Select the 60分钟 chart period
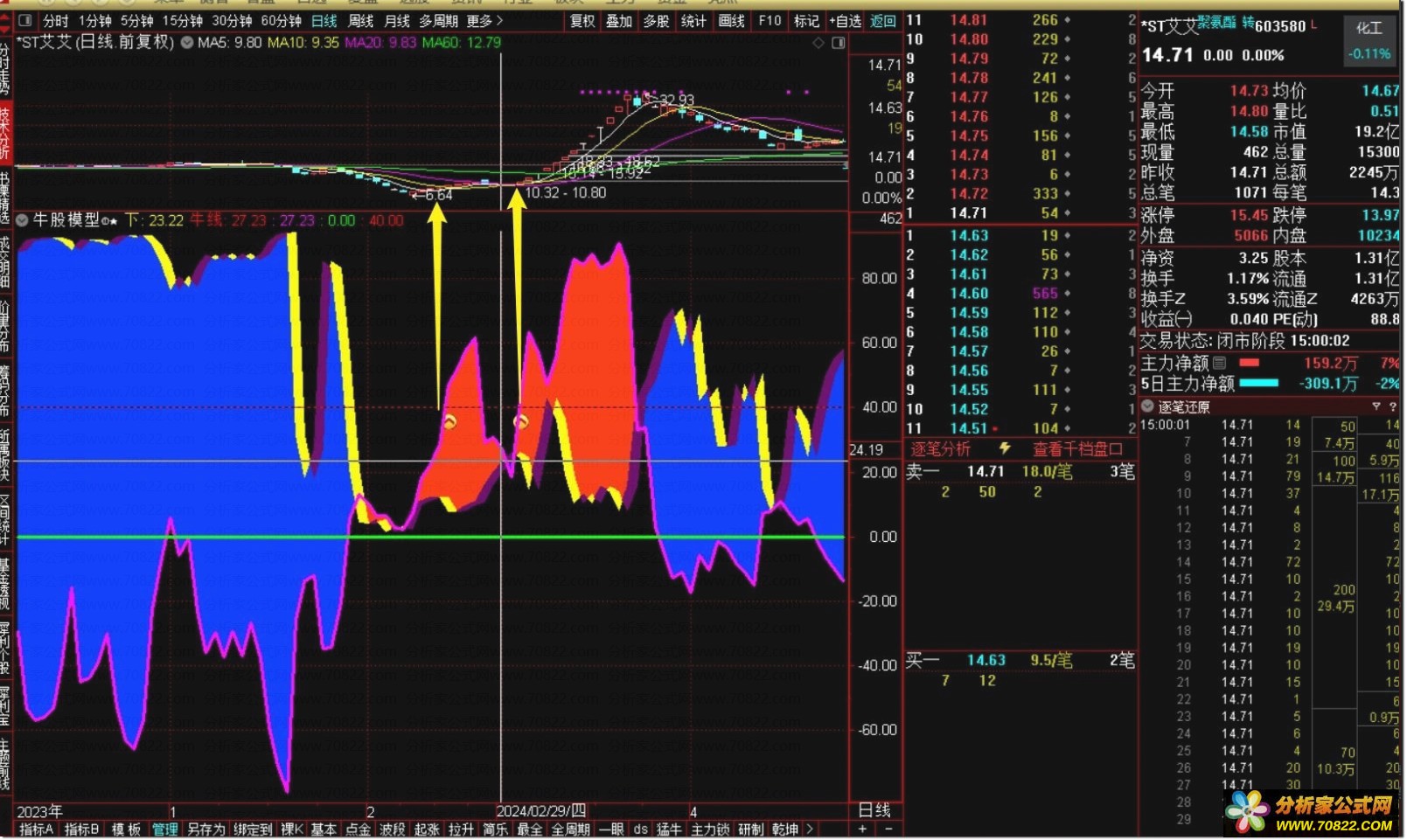 [x=281, y=20]
